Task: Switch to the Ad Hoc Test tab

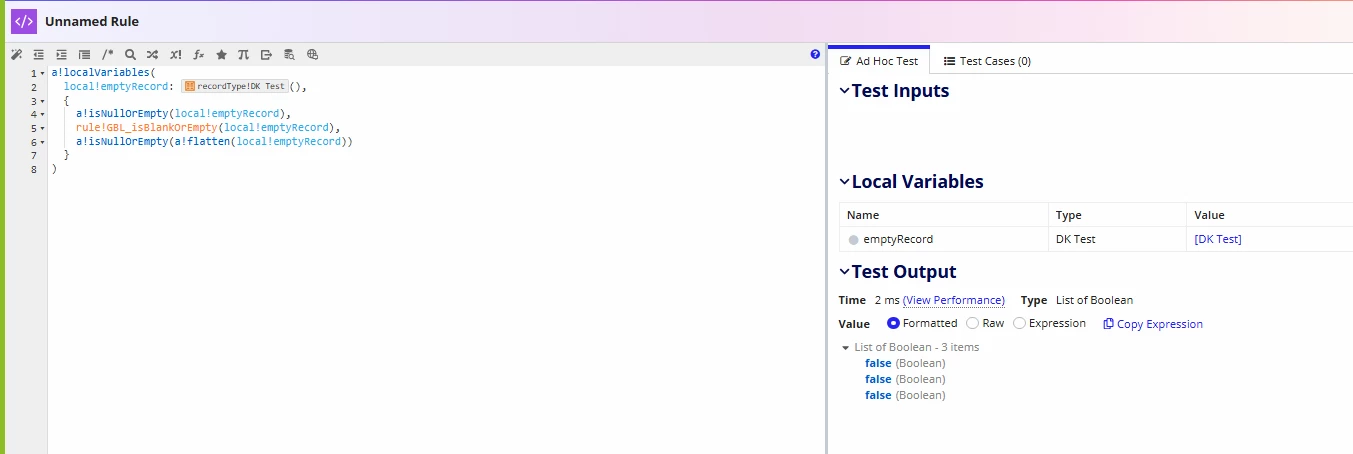Action: coord(879,61)
